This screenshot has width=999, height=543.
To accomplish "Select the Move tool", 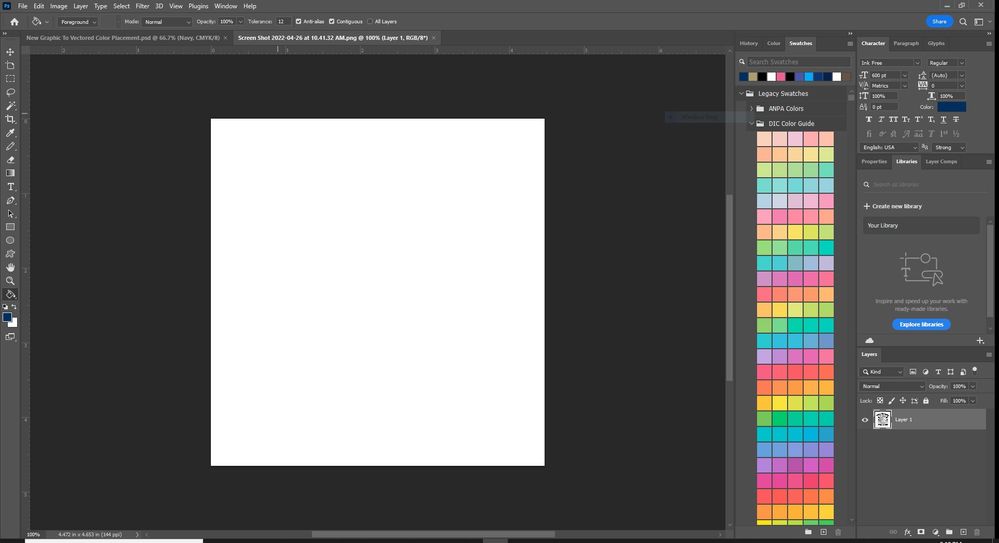I will point(10,52).
